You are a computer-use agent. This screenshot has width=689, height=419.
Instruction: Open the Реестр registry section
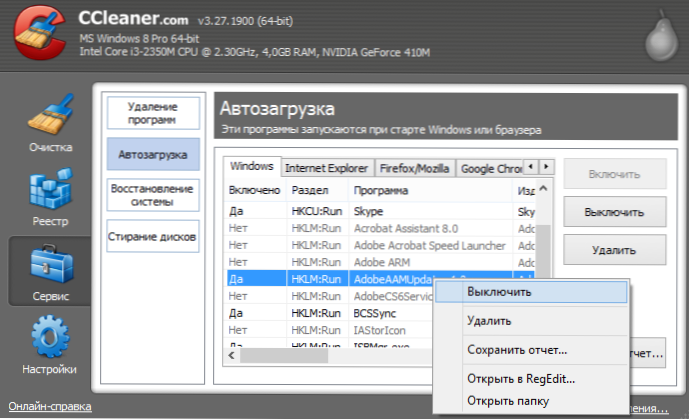[x=50, y=197]
